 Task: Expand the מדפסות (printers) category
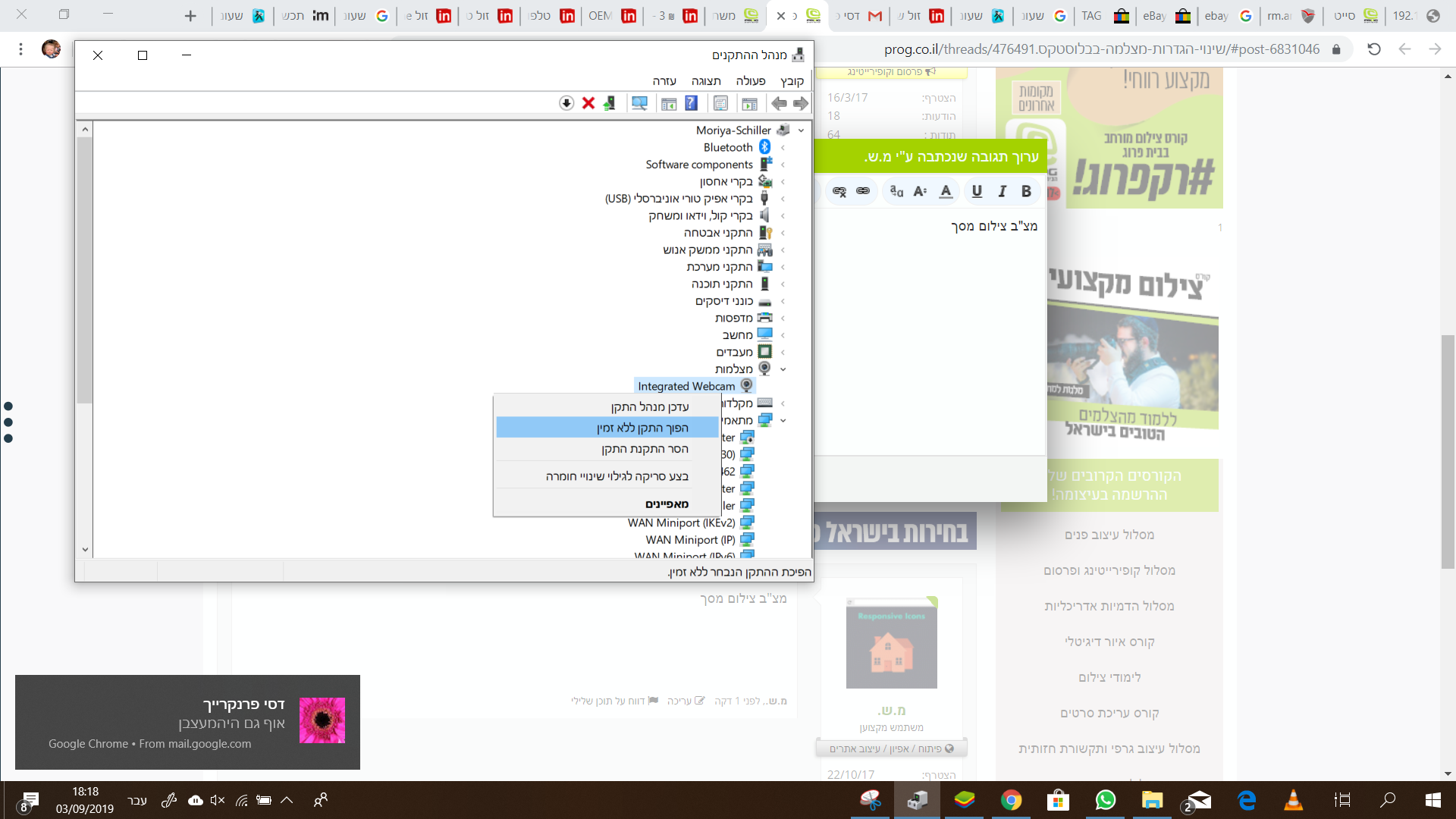click(783, 318)
